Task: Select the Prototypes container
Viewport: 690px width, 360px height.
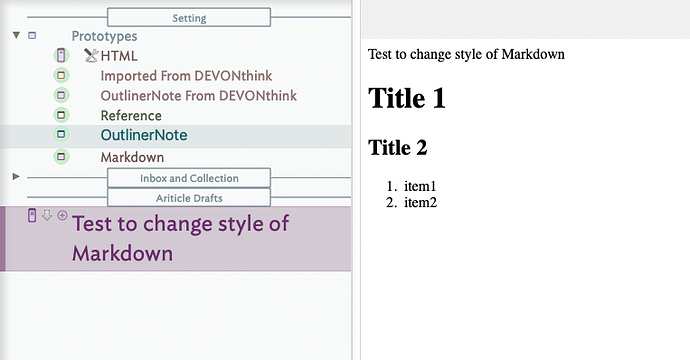Action: click(x=104, y=36)
